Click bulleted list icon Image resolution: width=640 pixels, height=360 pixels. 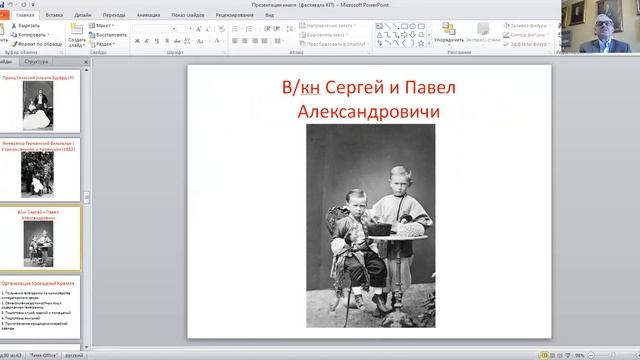click(x=236, y=29)
